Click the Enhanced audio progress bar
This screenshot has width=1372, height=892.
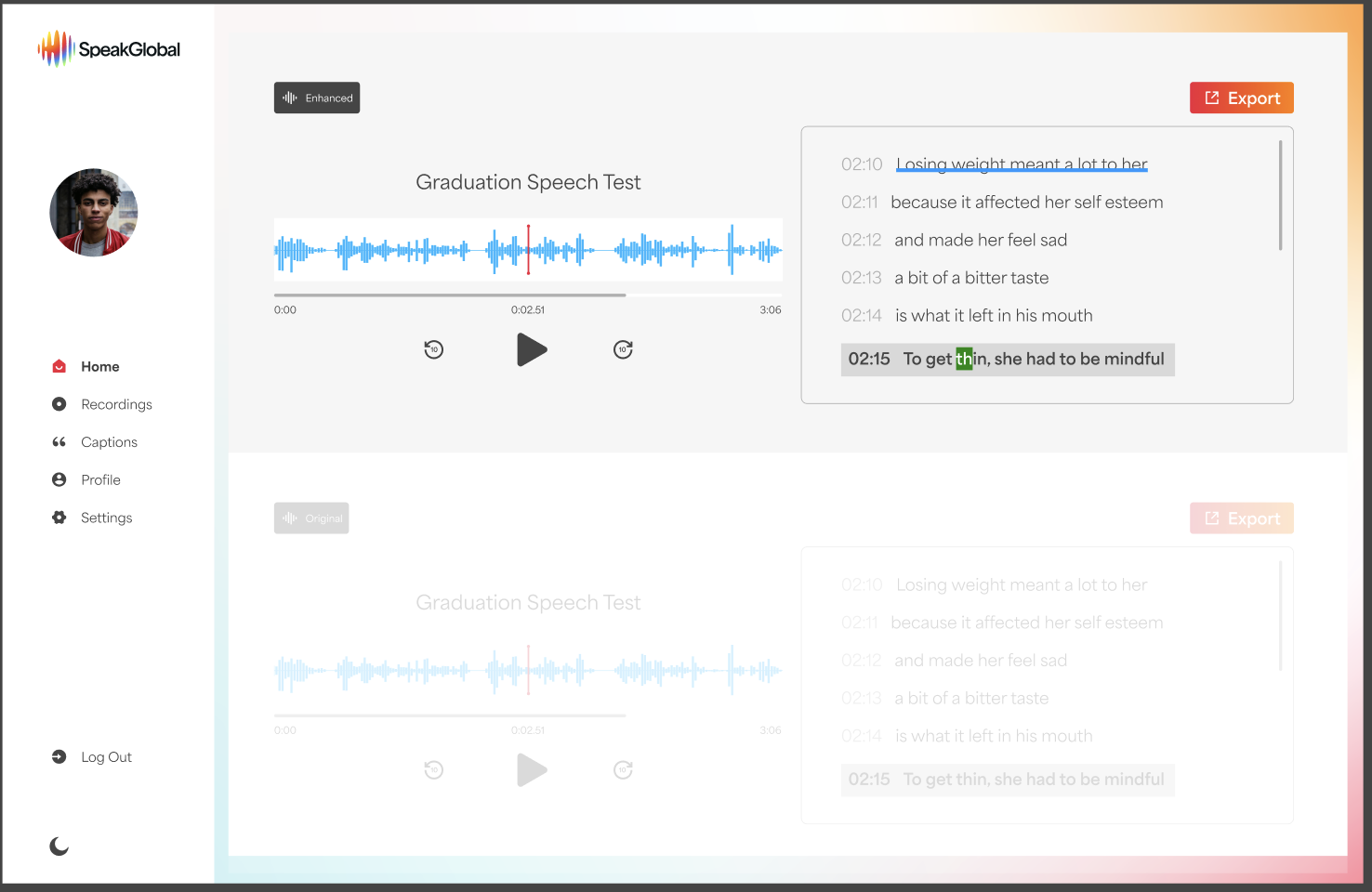[528, 295]
